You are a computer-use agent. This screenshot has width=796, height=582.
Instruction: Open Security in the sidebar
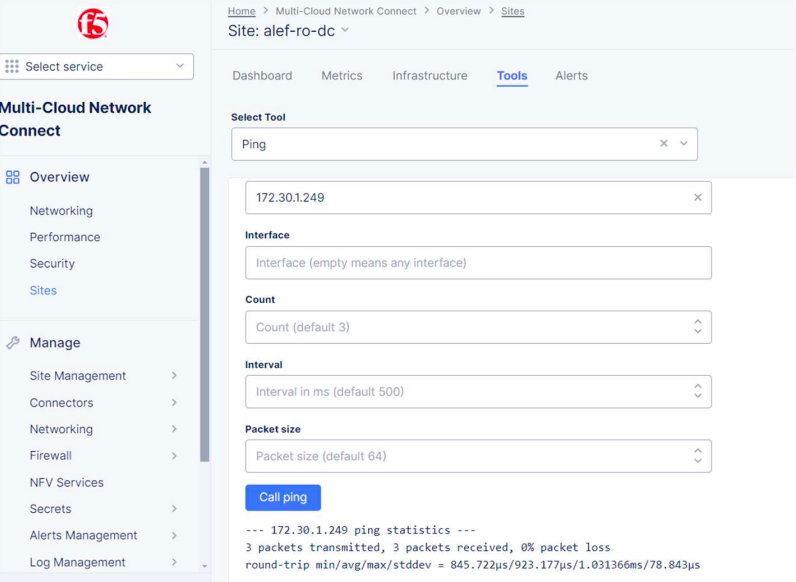point(52,264)
